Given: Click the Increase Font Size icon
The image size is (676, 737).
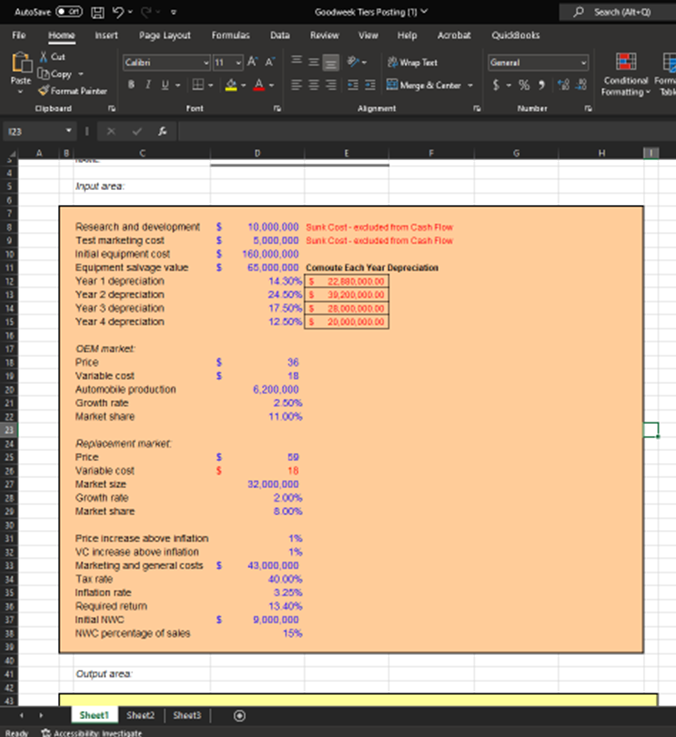Looking at the screenshot, I should coord(252,62).
